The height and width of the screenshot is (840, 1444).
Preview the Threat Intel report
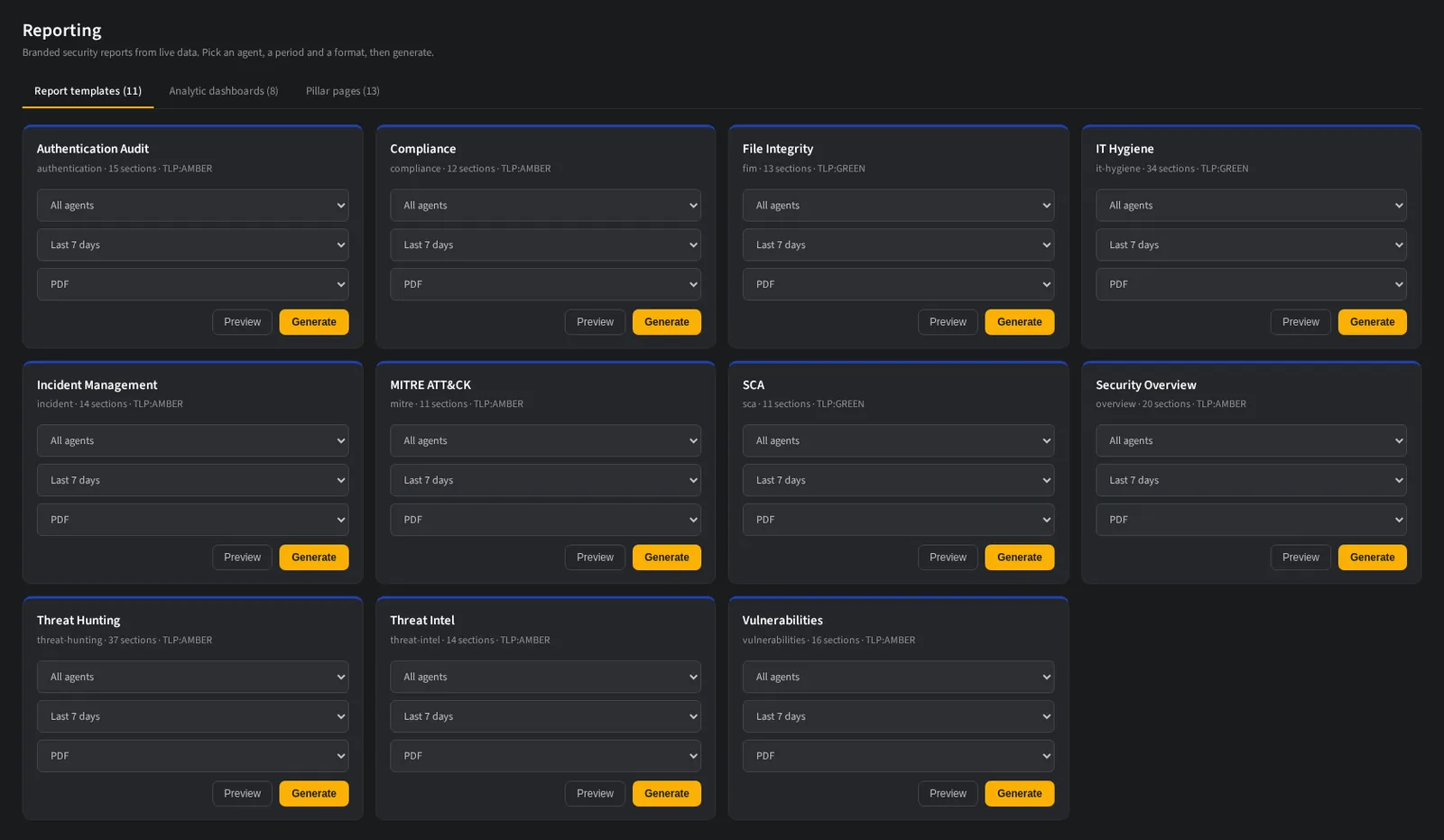(x=595, y=794)
